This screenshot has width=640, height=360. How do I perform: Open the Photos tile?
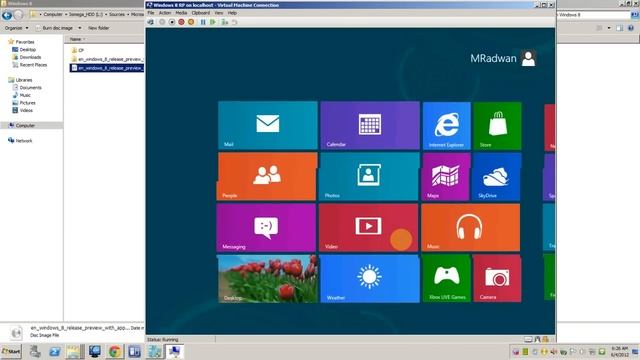point(369,177)
